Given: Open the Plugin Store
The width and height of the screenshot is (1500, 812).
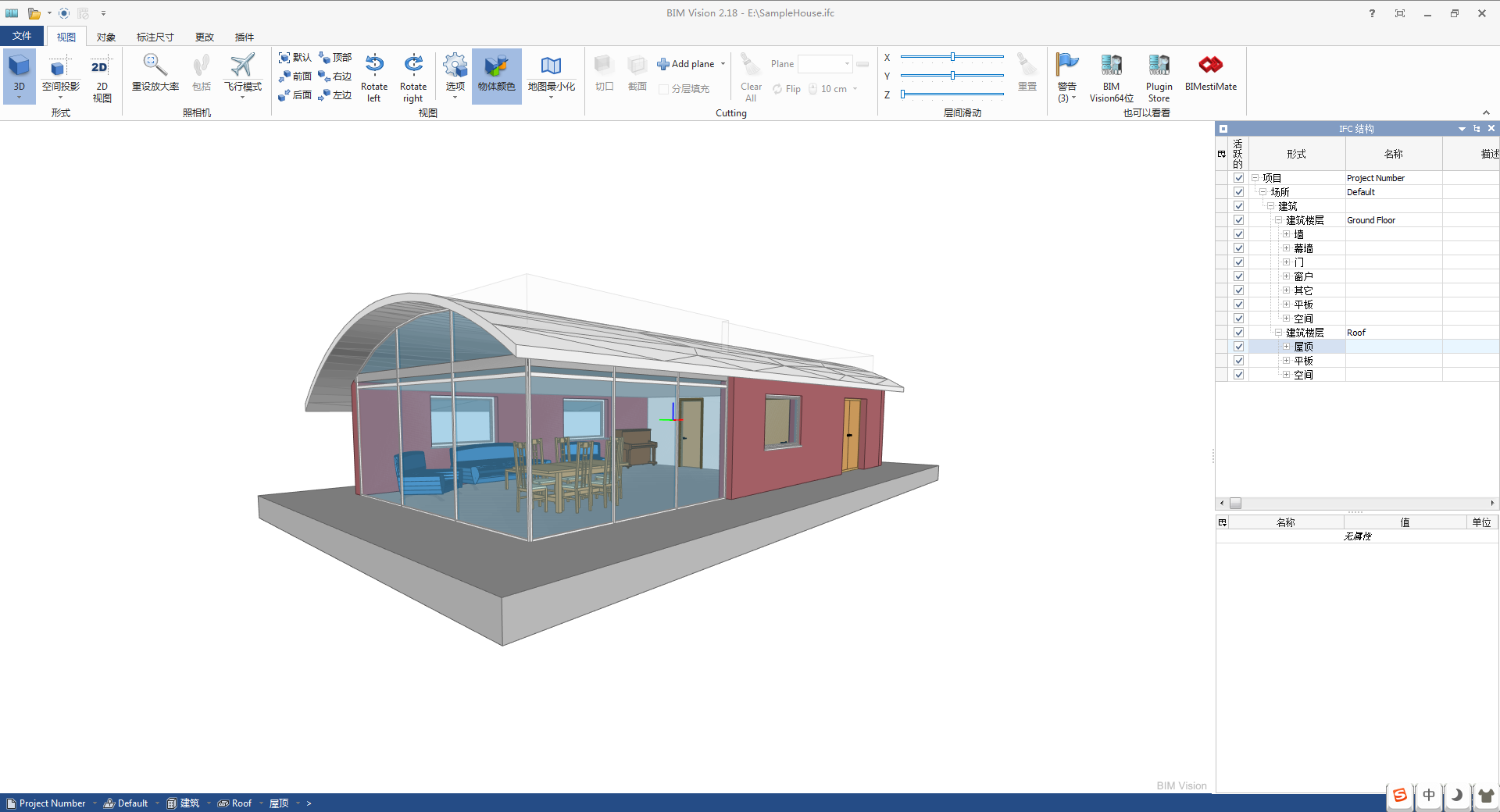Looking at the screenshot, I should [1159, 75].
